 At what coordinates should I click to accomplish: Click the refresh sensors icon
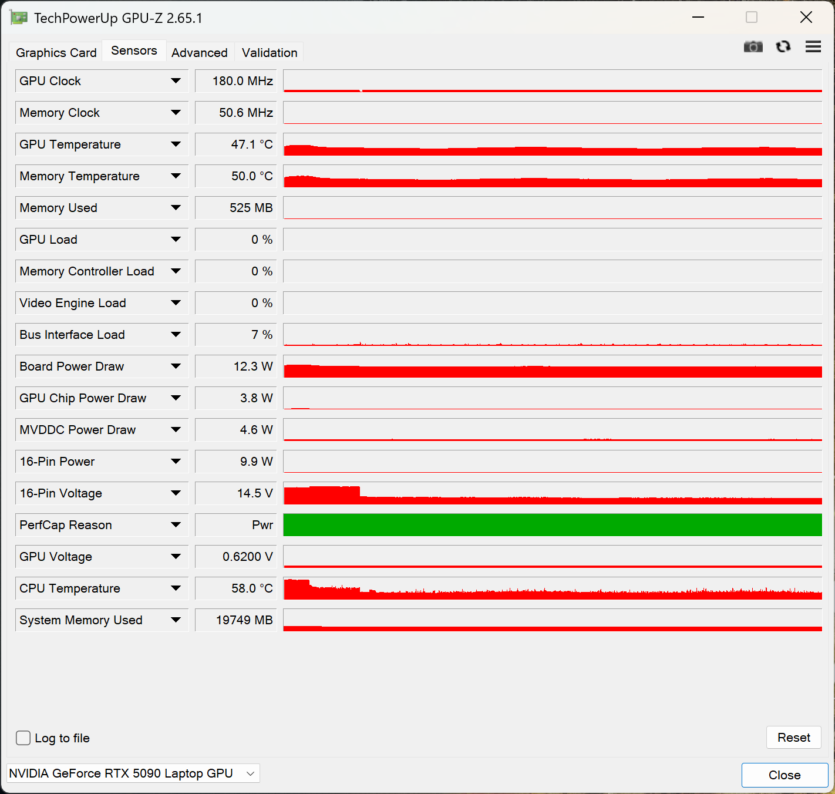point(783,47)
